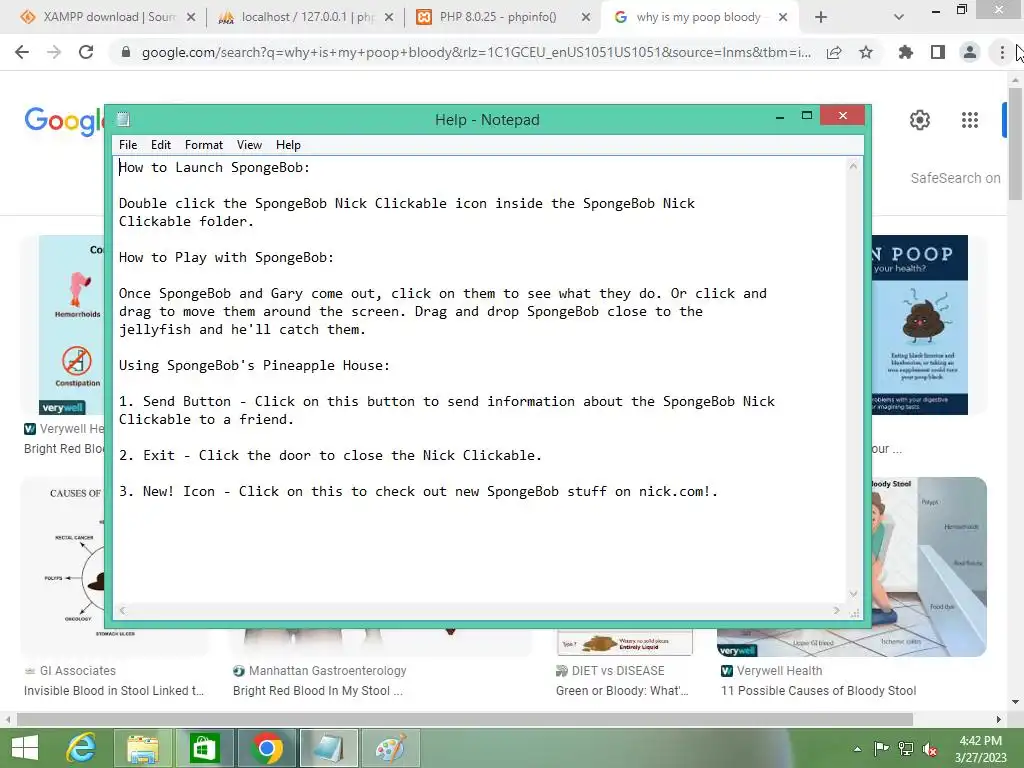This screenshot has height=768, width=1024.
Task: Open '11 Possible Causes of Bloody Stool'
Action: click(x=818, y=691)
